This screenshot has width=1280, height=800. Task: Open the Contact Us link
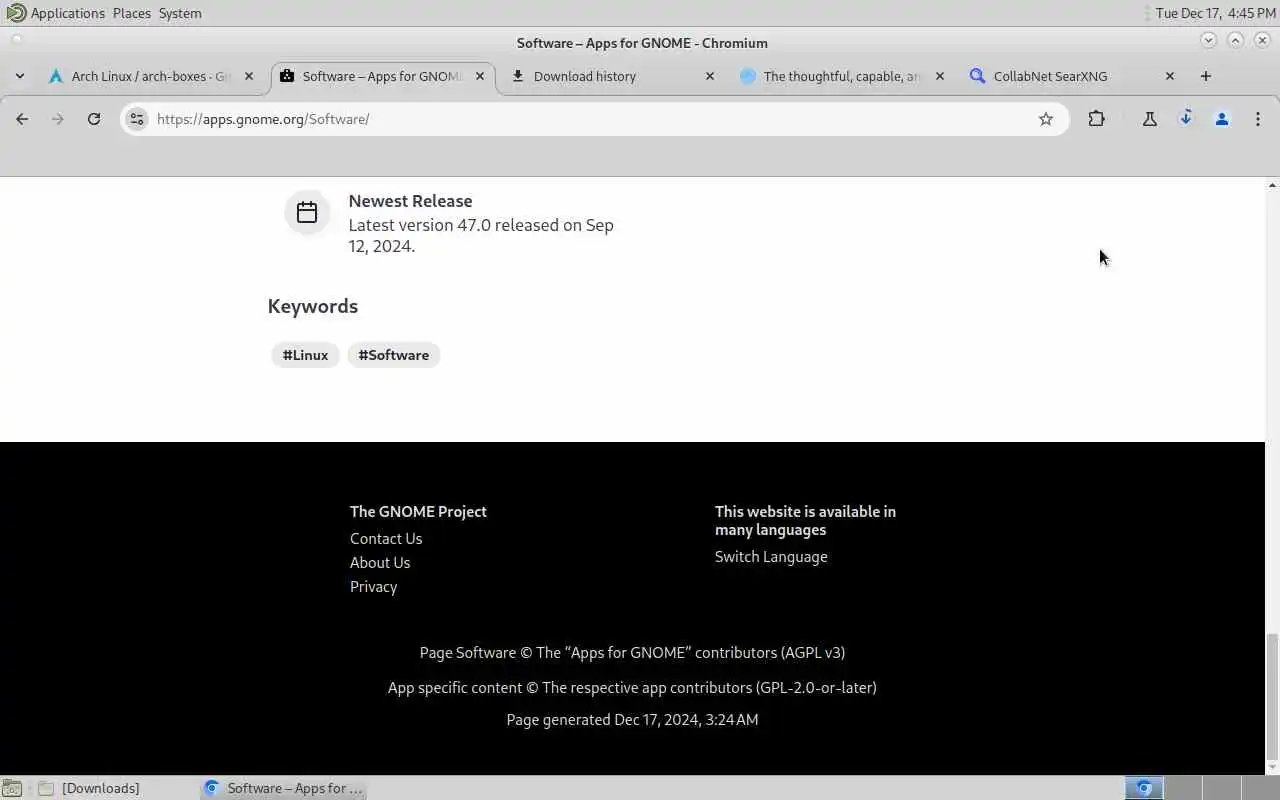(x=386, y=538)
